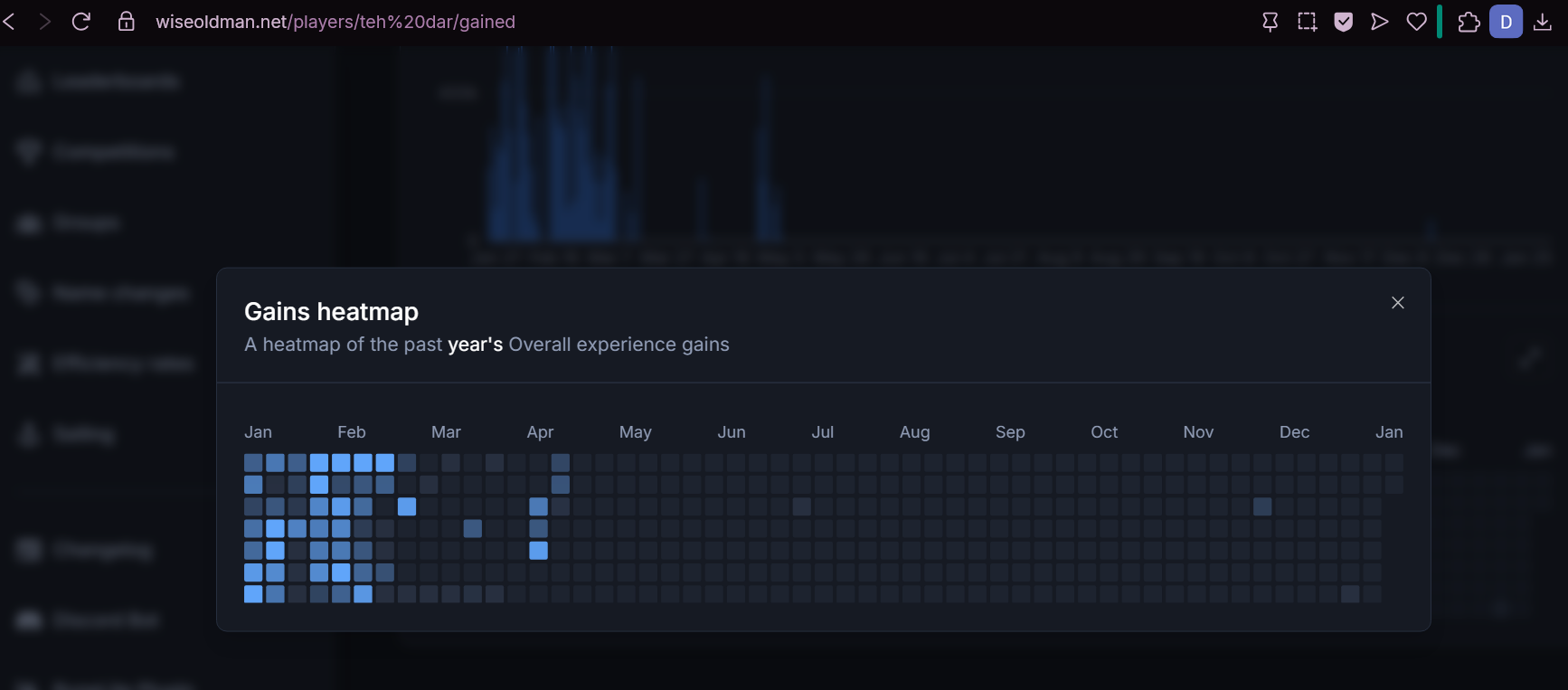Click the bright bottom-left January heatmap cell

tap(253, 594)
